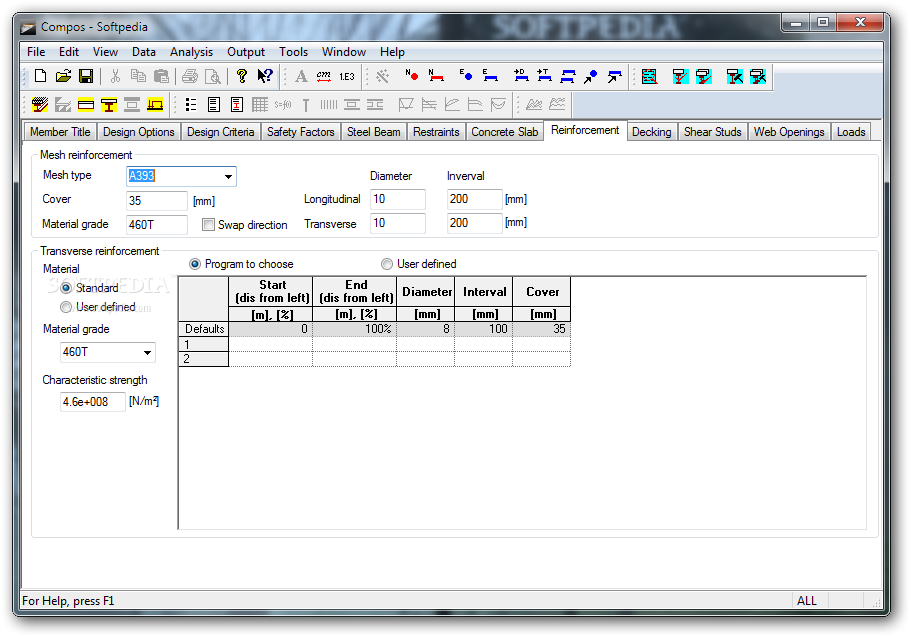Click the magic wand wizard icon
Image resolution: width=911 pixels, height=637 pixels.
[382, 76]
